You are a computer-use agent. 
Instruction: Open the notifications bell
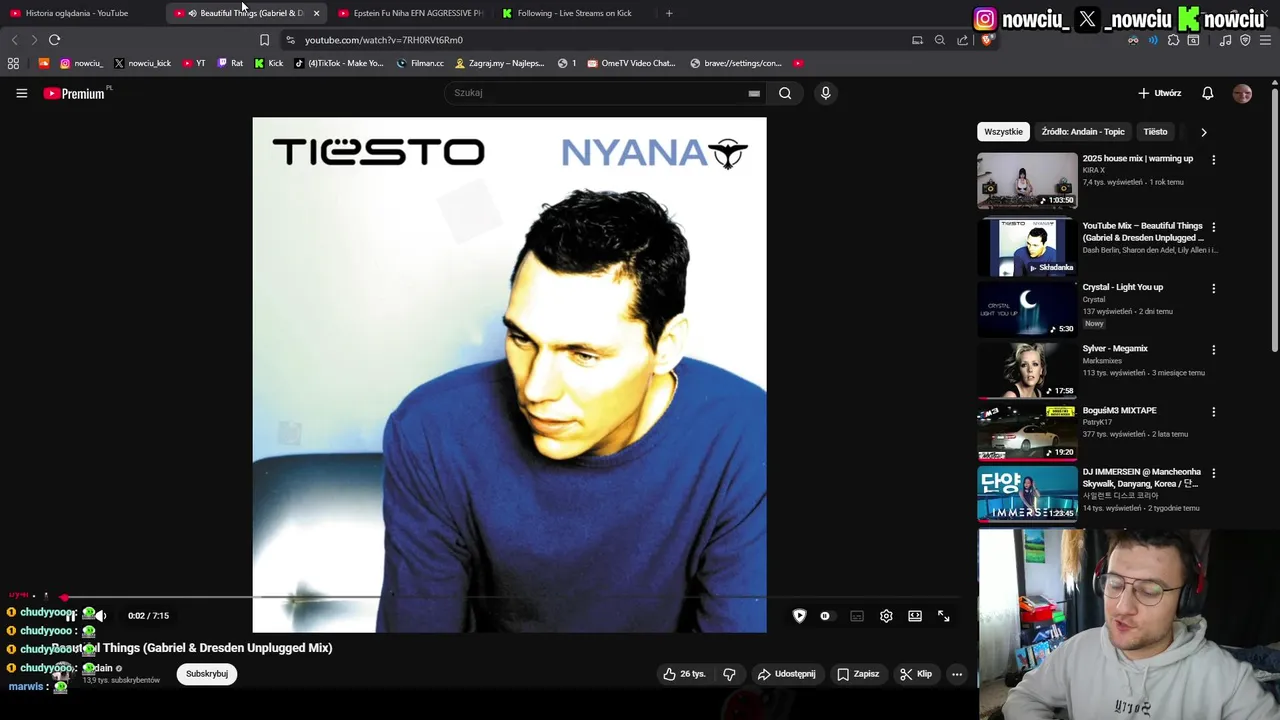click(1208, 93)
